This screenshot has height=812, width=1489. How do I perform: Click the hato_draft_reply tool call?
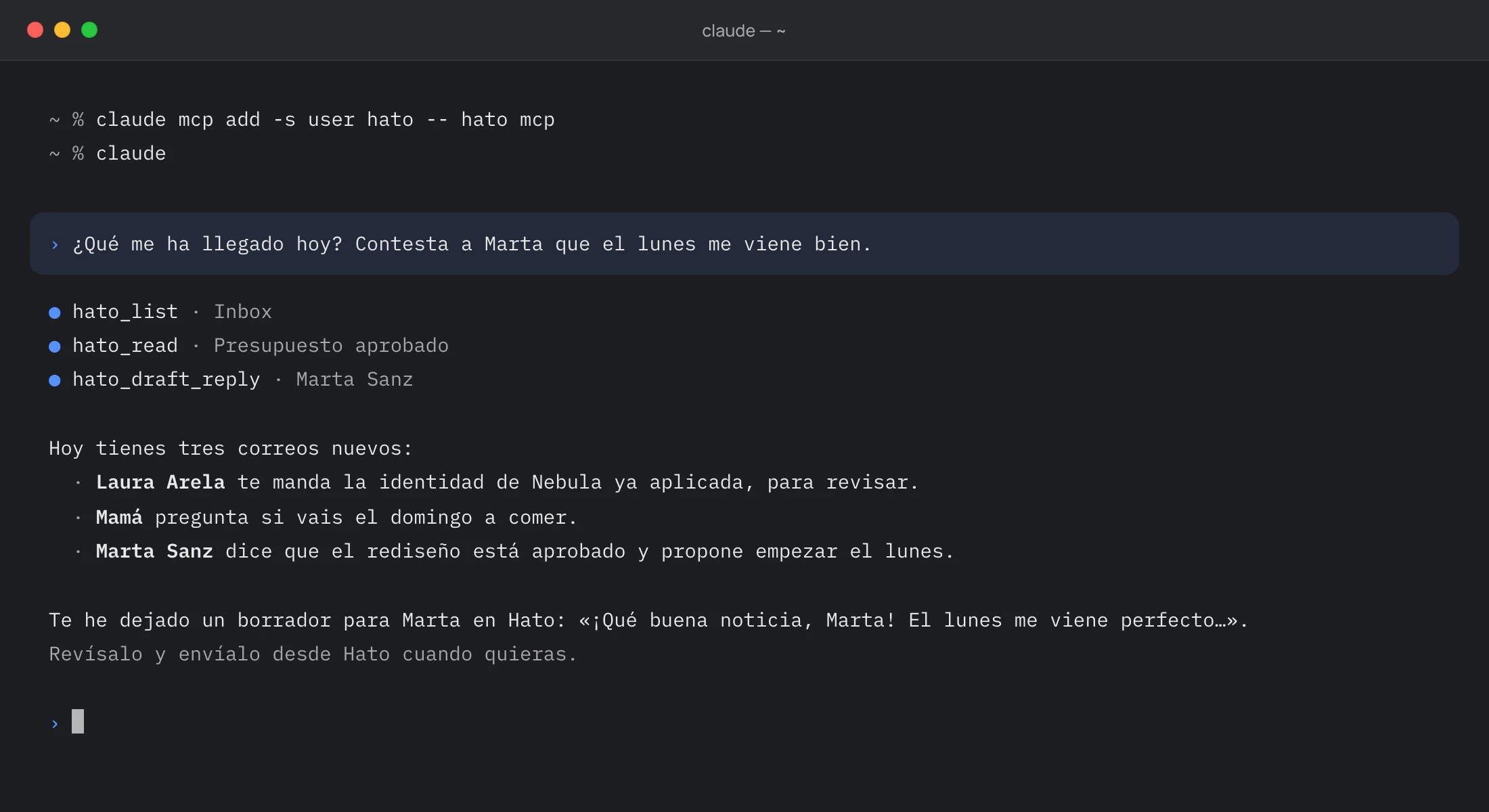(x=166, y=380)
